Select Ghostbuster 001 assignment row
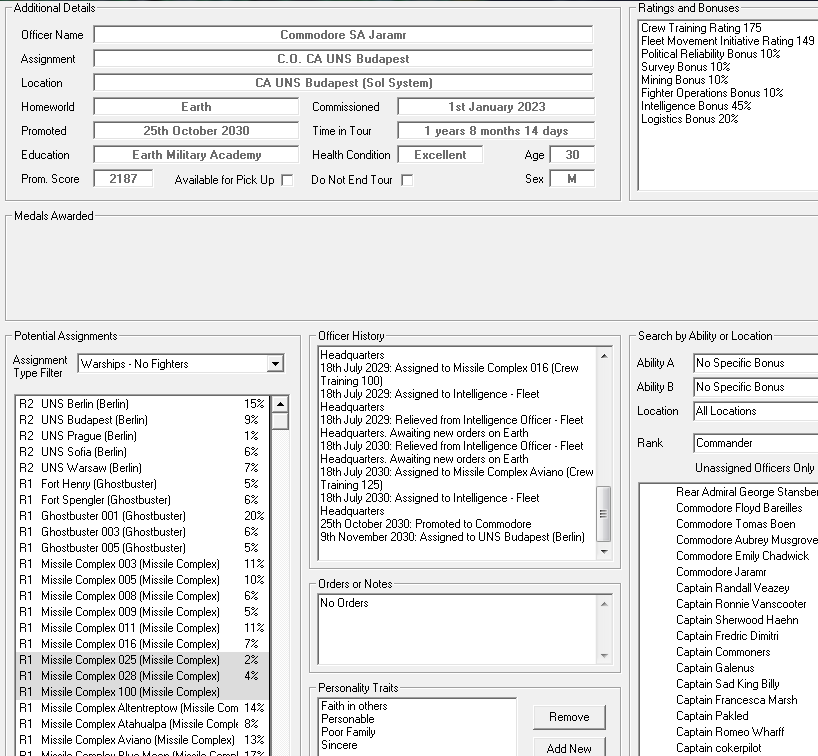The height and width of the screenshot is (756, 818). [x=142, y=516]
